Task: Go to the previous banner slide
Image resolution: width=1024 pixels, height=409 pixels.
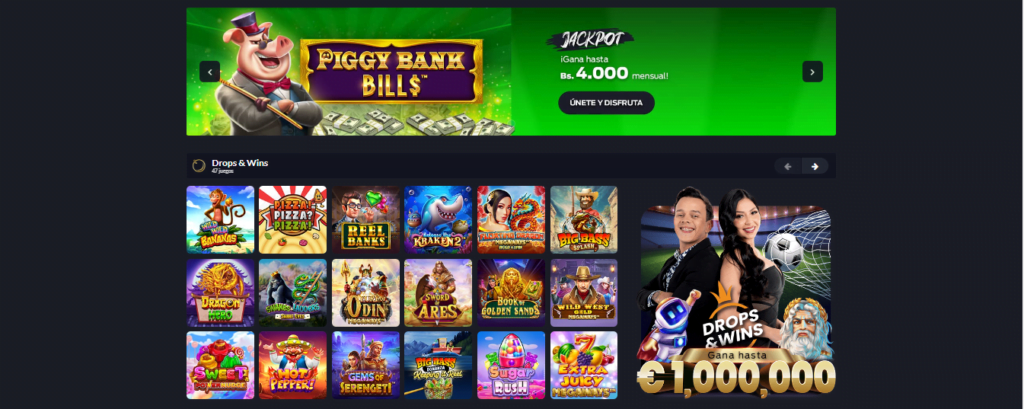Action: point(210,71)
